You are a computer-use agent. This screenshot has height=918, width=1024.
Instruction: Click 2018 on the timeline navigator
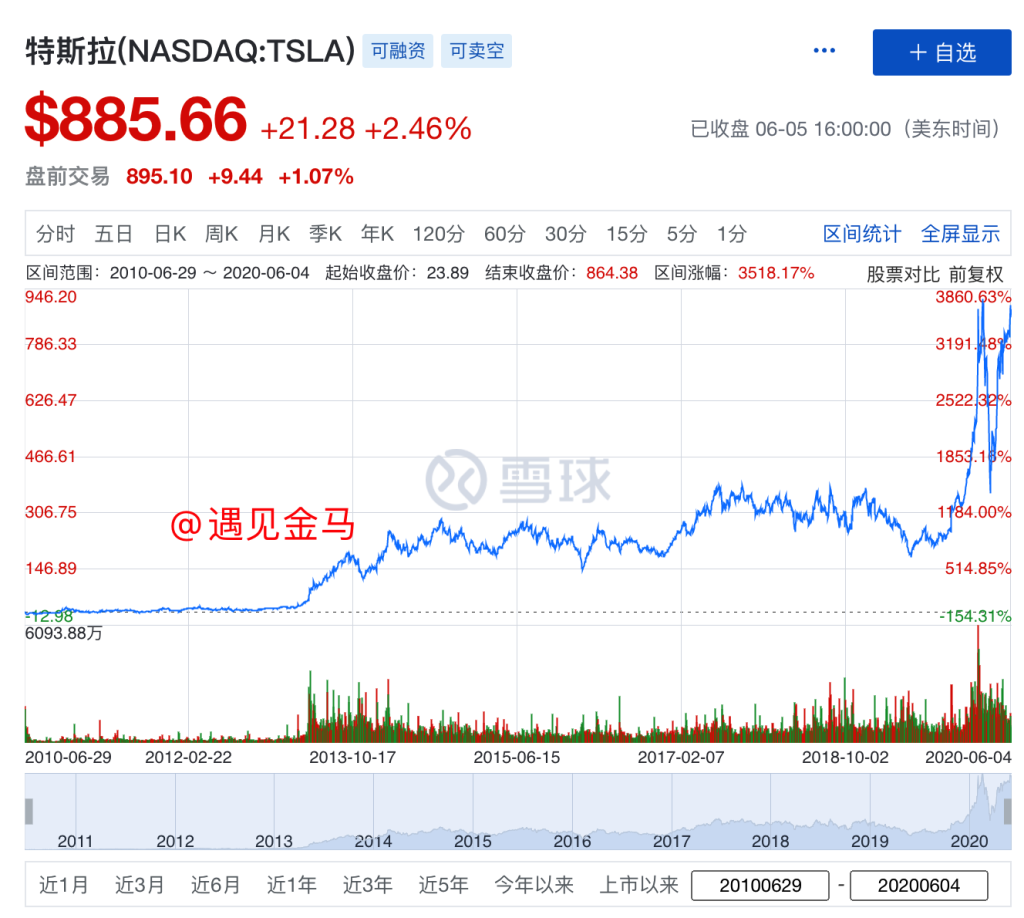[x=770, y=841]
